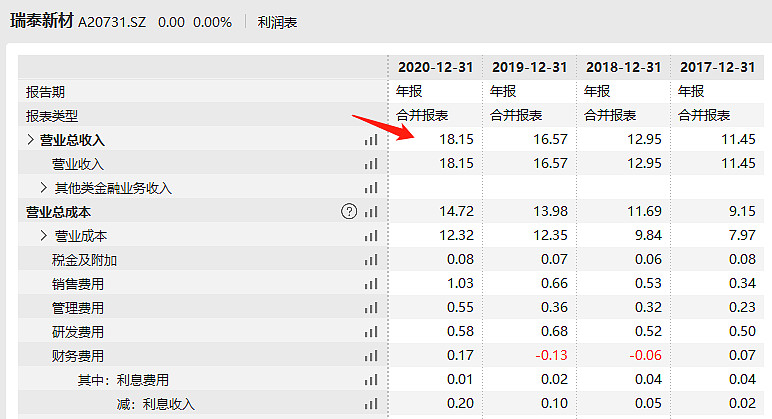772x419 pixels.
Task: Click chart icon for 管理费用
Action: 371,308
